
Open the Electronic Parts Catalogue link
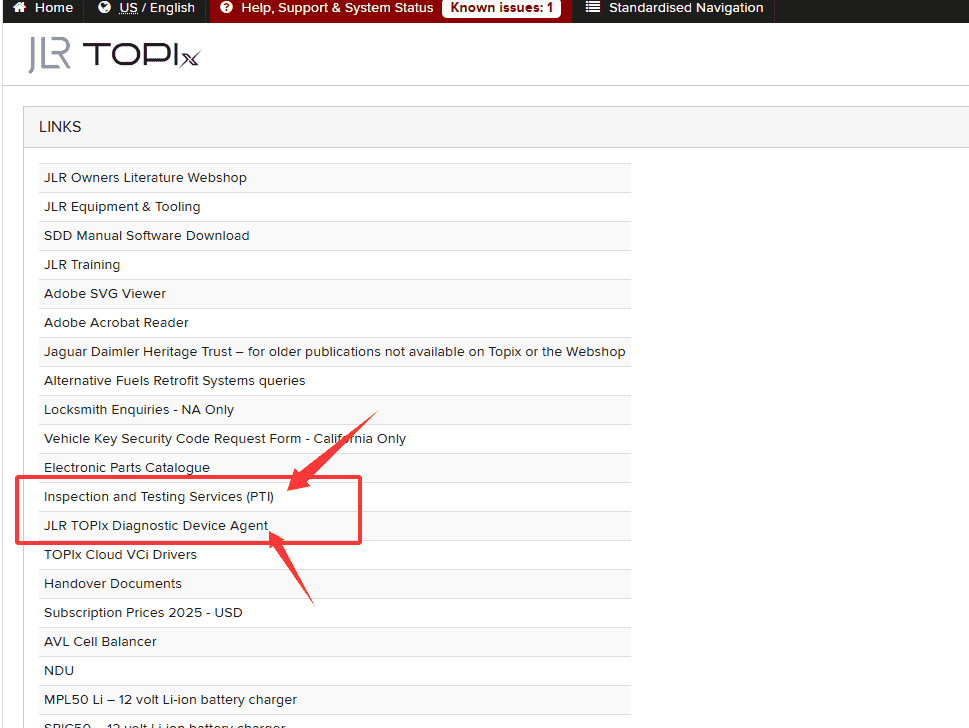[127, 468]
